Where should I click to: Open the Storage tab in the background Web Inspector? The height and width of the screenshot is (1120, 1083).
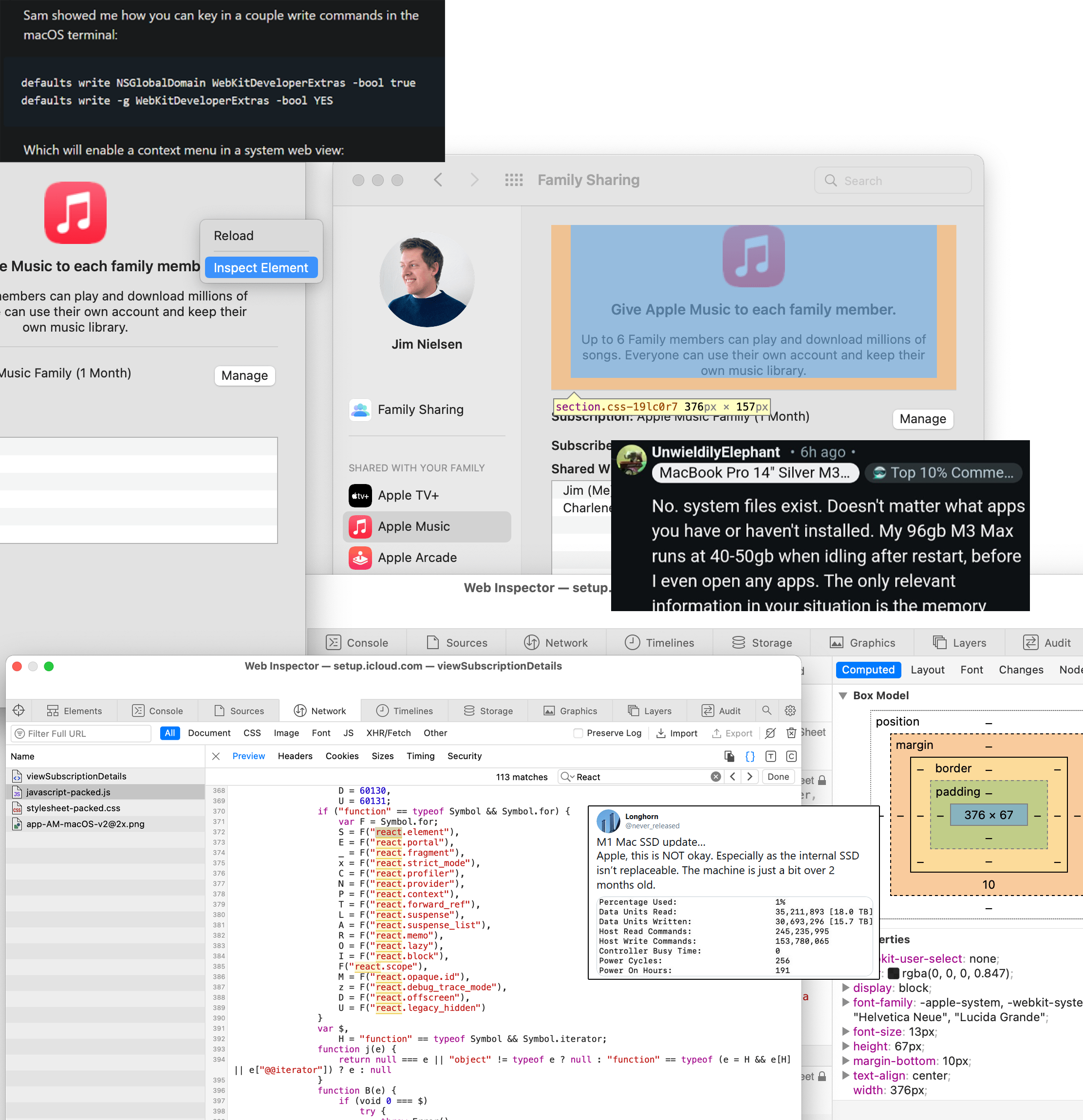pos(762,643)
